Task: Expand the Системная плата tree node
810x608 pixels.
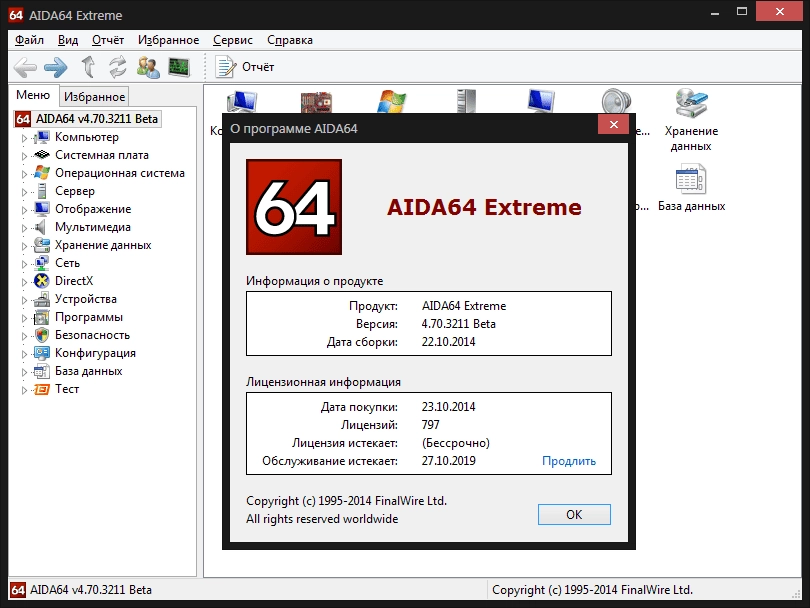Action: click(24, 156)
